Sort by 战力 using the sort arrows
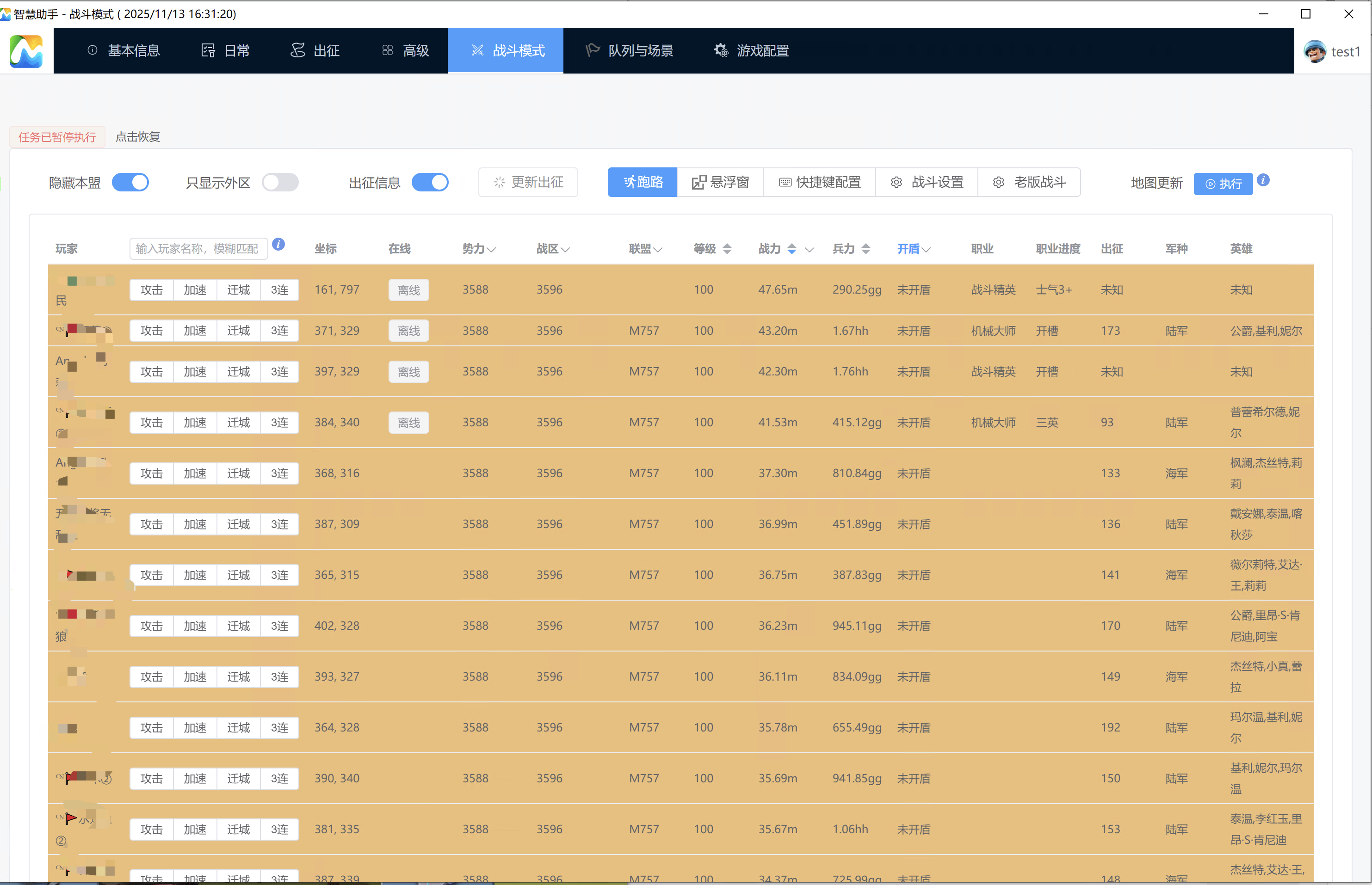Viewport: 1372px width, 885px height. 791,249
